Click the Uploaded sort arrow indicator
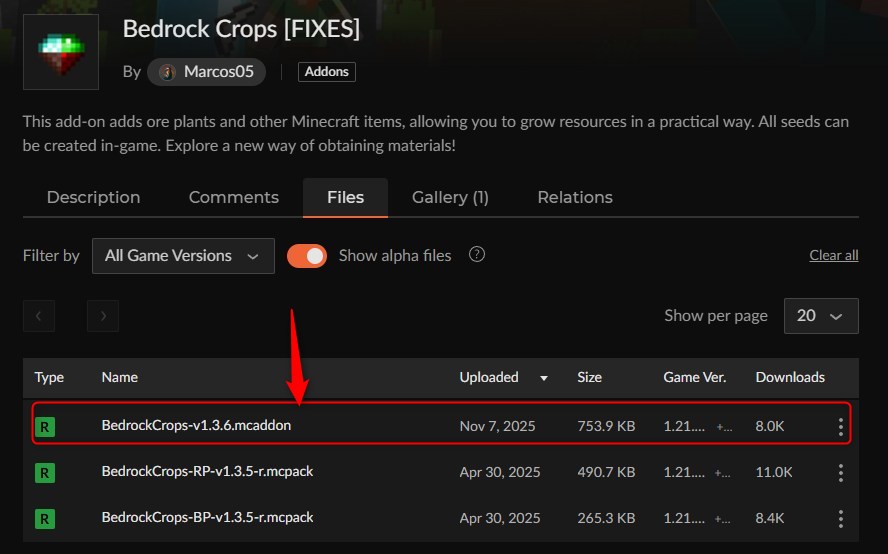 pyautogui.click(x=544, y=378)
